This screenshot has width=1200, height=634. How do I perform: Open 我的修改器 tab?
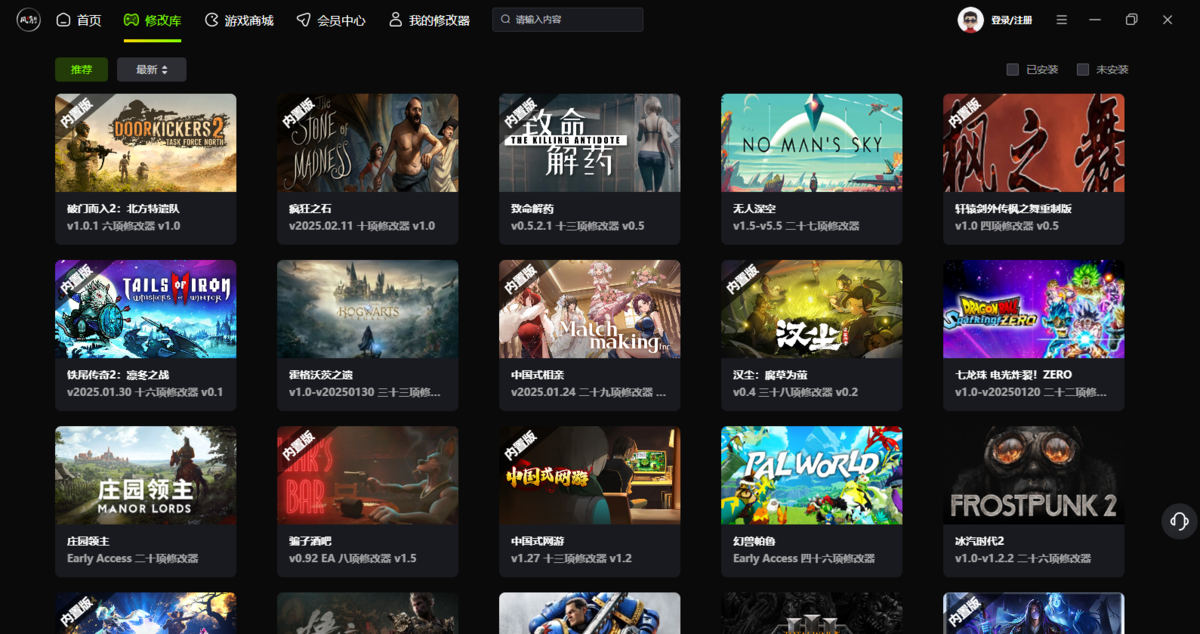click(428, 20)
